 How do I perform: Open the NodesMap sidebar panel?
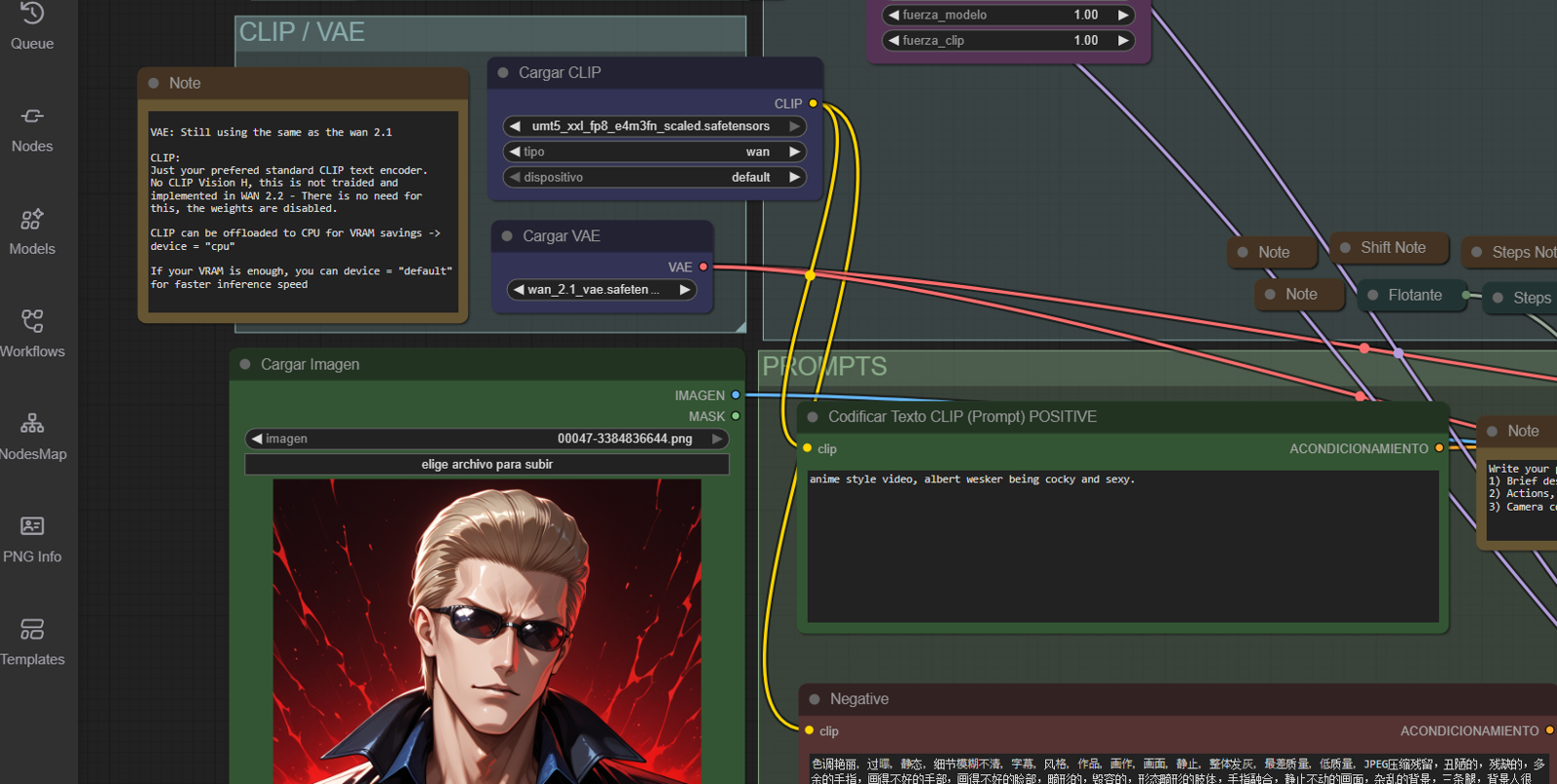(x=32, y=439)
